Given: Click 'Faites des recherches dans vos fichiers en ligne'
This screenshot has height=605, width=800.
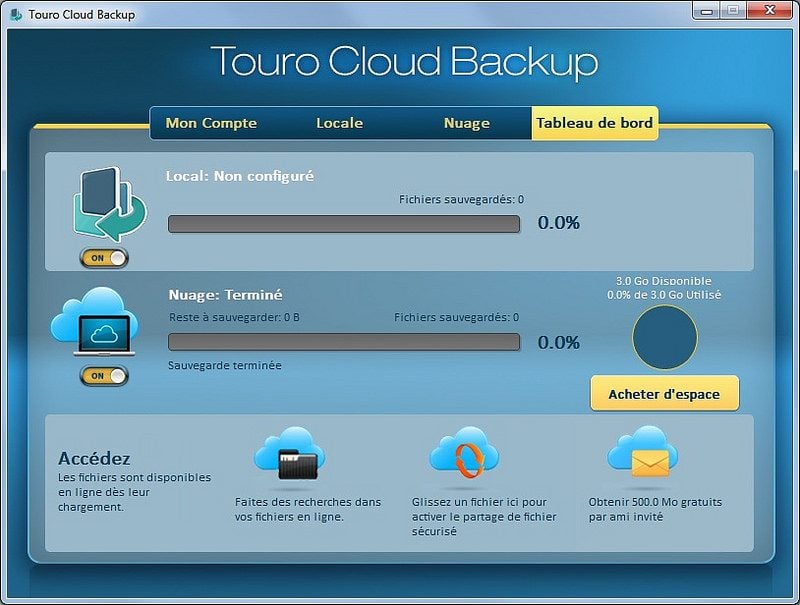Looking at the screenshot, I should (308, 509).
